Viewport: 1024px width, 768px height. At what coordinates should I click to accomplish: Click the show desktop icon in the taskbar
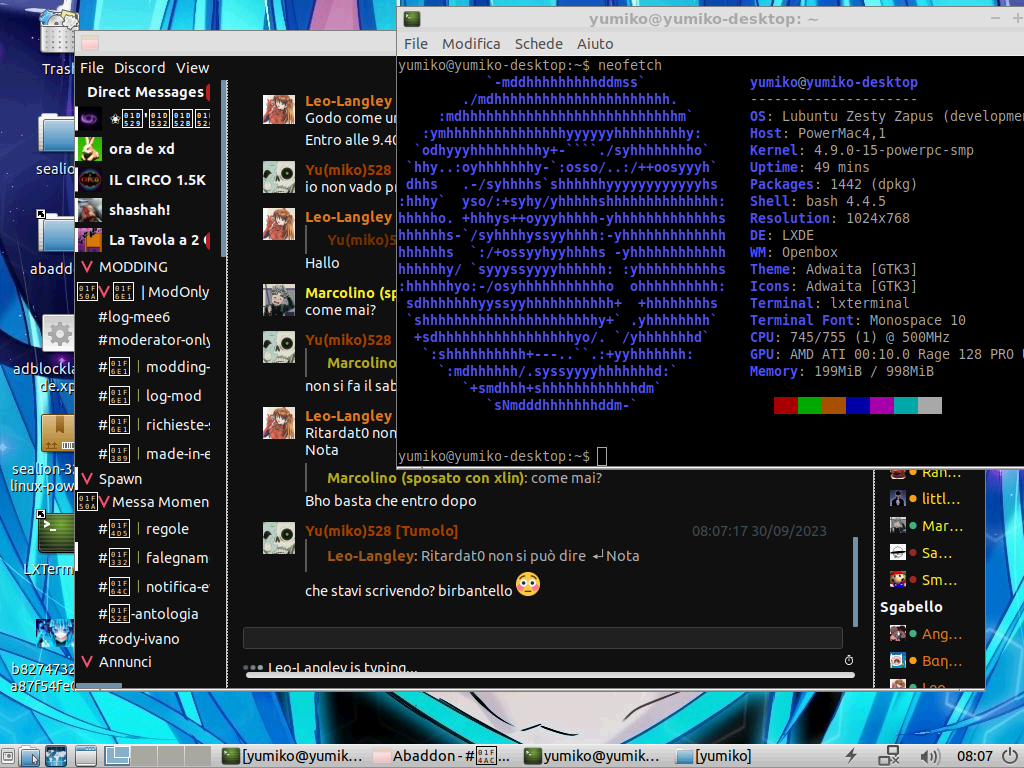(x=86, y=756)
